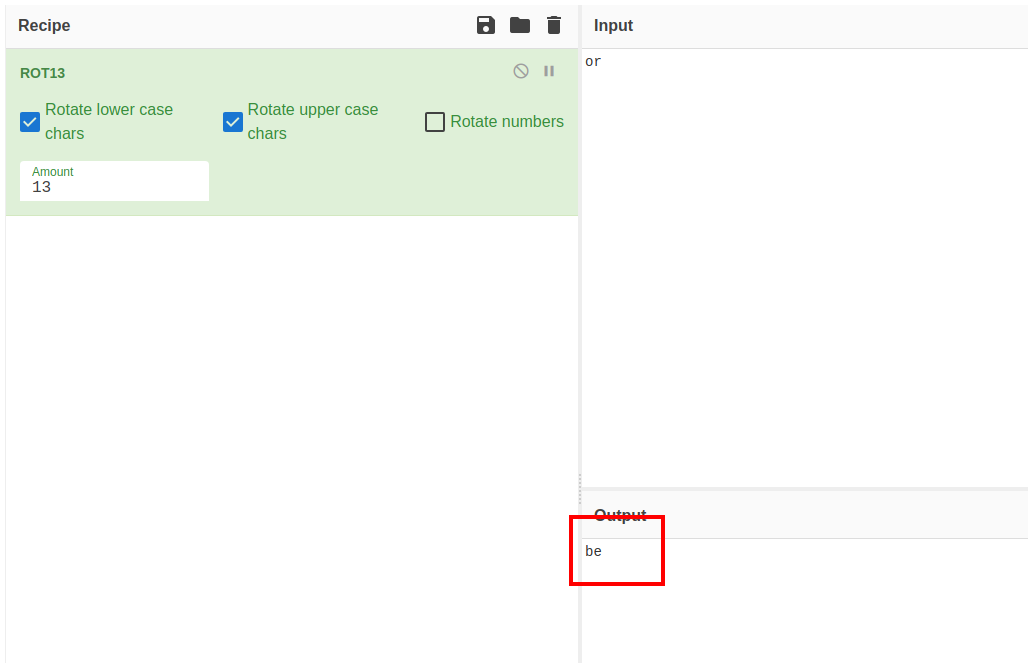Image resolution: width=1033 pixels, height=668 pixels.
Task: Disable the ROT13 operation via circle-slash icon
Action: coord(521,71)
